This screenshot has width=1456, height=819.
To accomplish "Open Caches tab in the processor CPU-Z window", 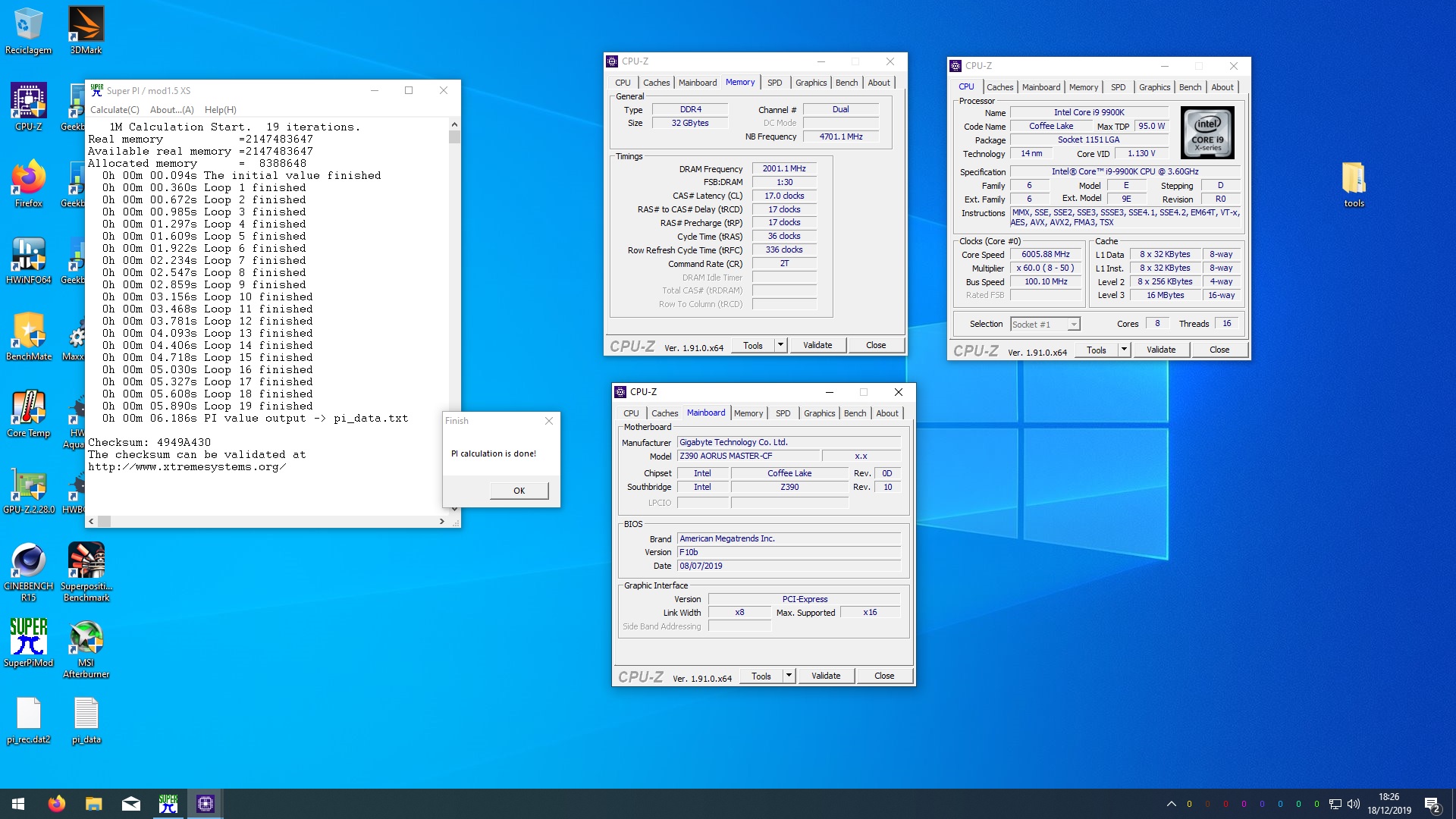I will (999, 87).
